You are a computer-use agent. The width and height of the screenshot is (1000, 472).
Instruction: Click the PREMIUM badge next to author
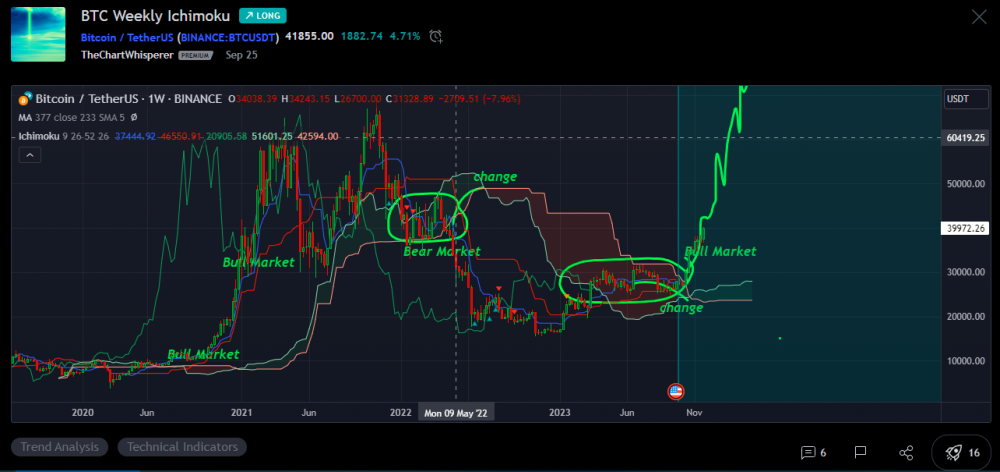(195, 55)
